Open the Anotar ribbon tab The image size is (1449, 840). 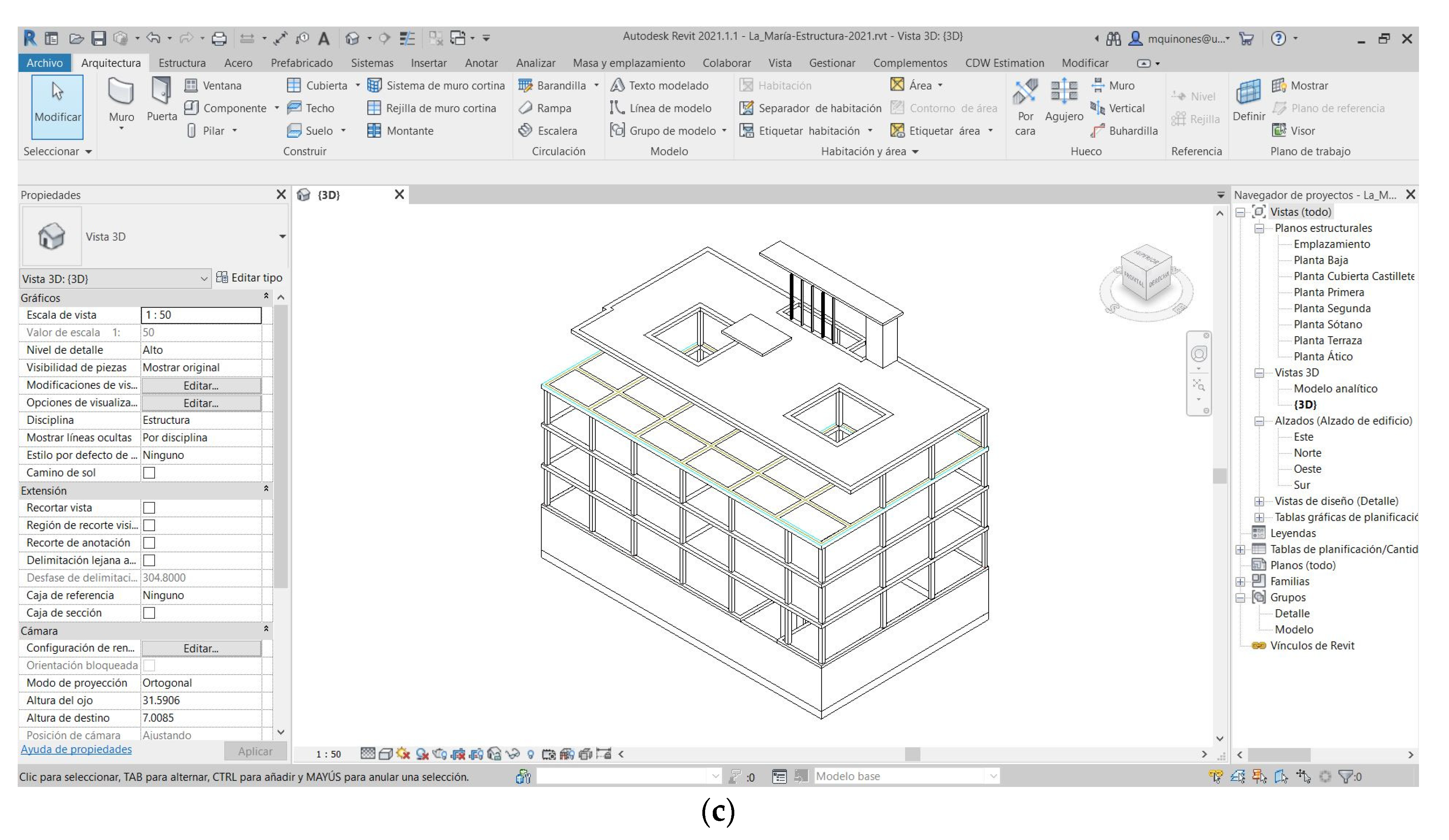click(482, 63)
